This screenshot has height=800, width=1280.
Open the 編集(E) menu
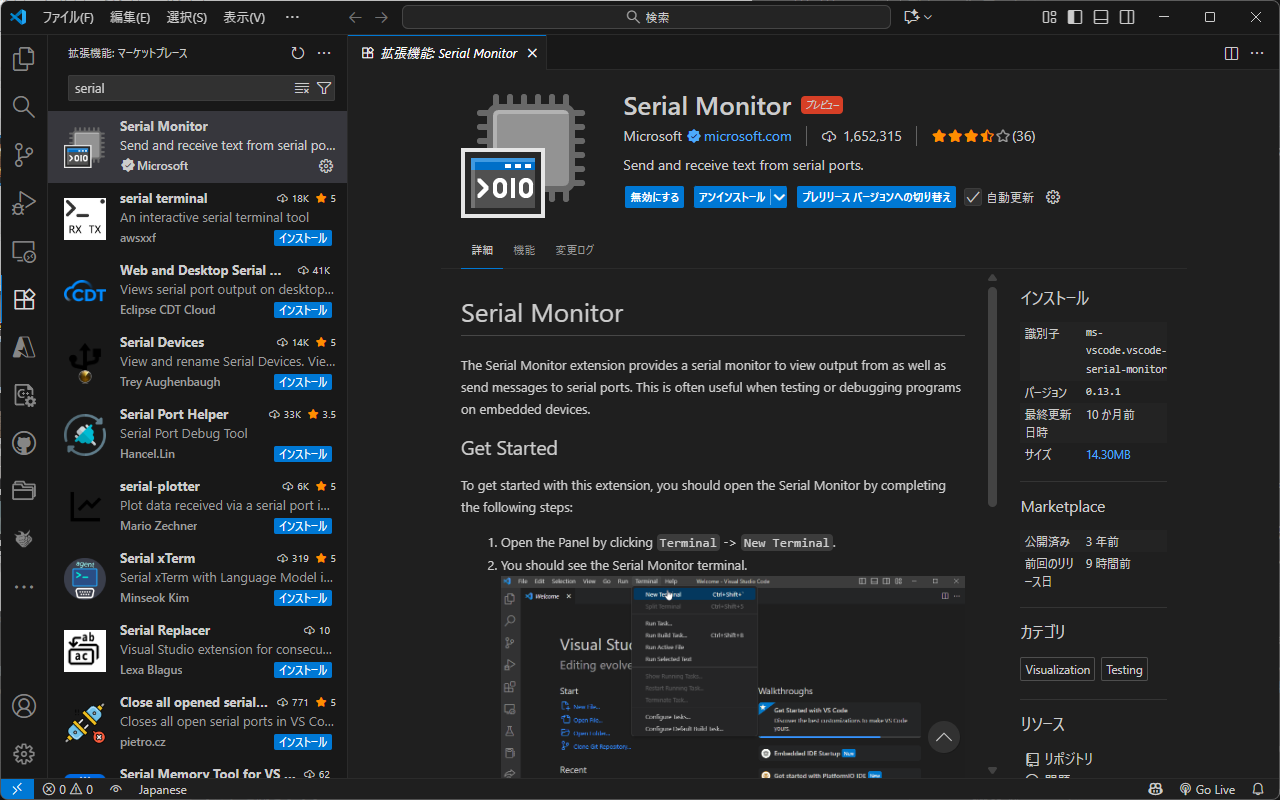coord(130,17)
